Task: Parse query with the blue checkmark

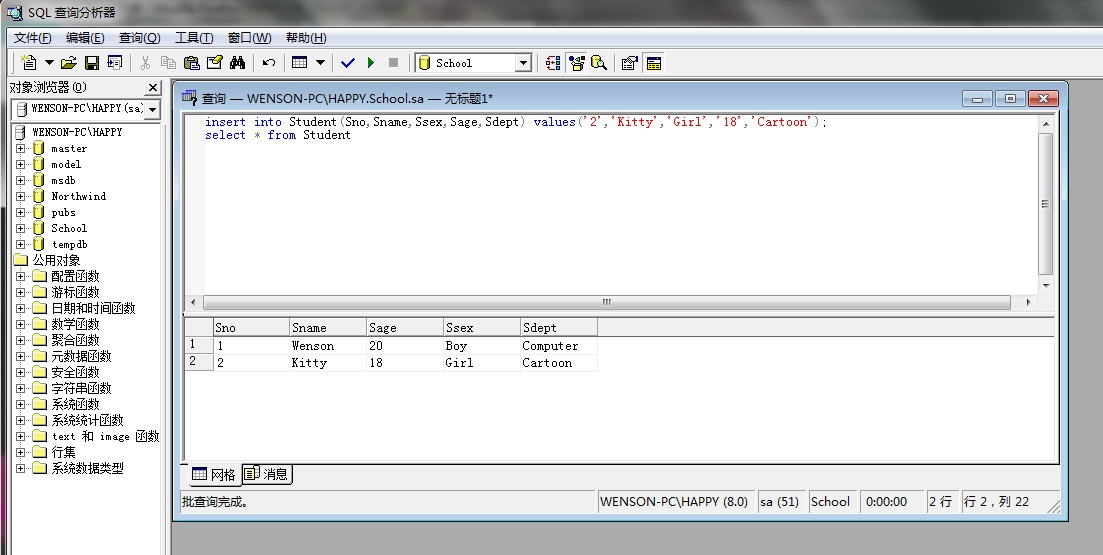Action: click(x=348, y=63)
